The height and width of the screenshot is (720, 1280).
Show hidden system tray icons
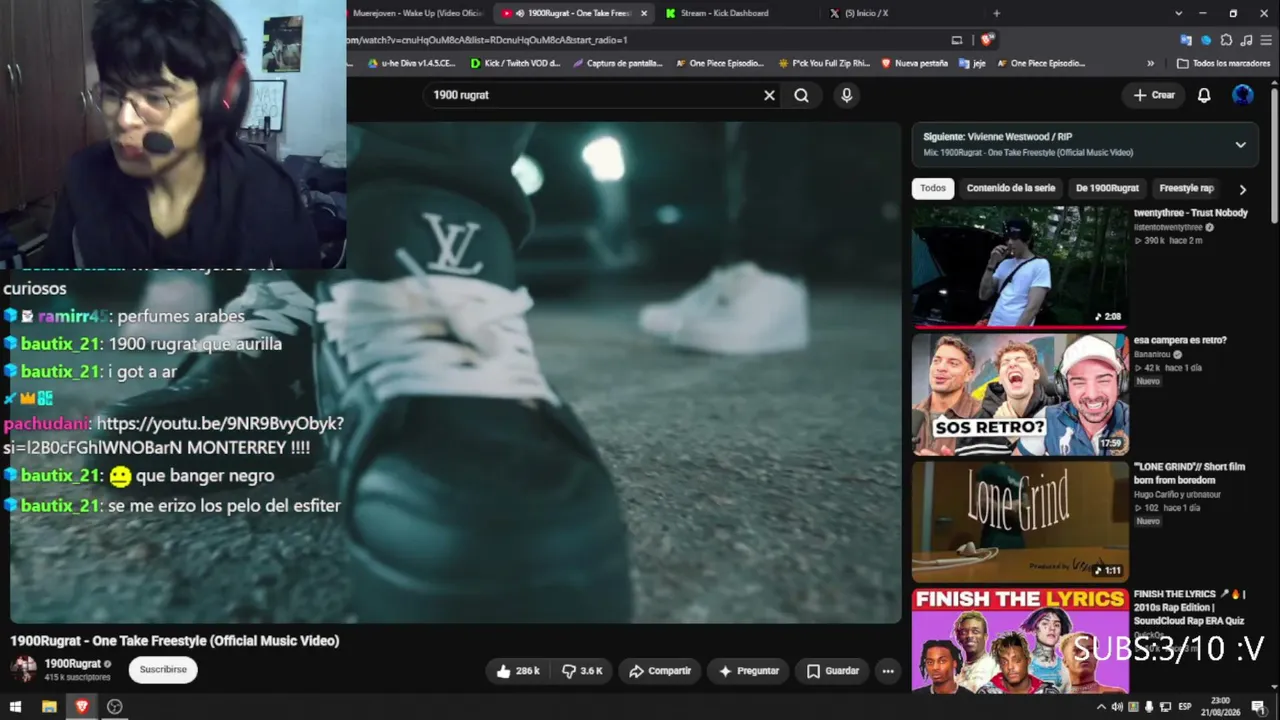coord(1101,707)
